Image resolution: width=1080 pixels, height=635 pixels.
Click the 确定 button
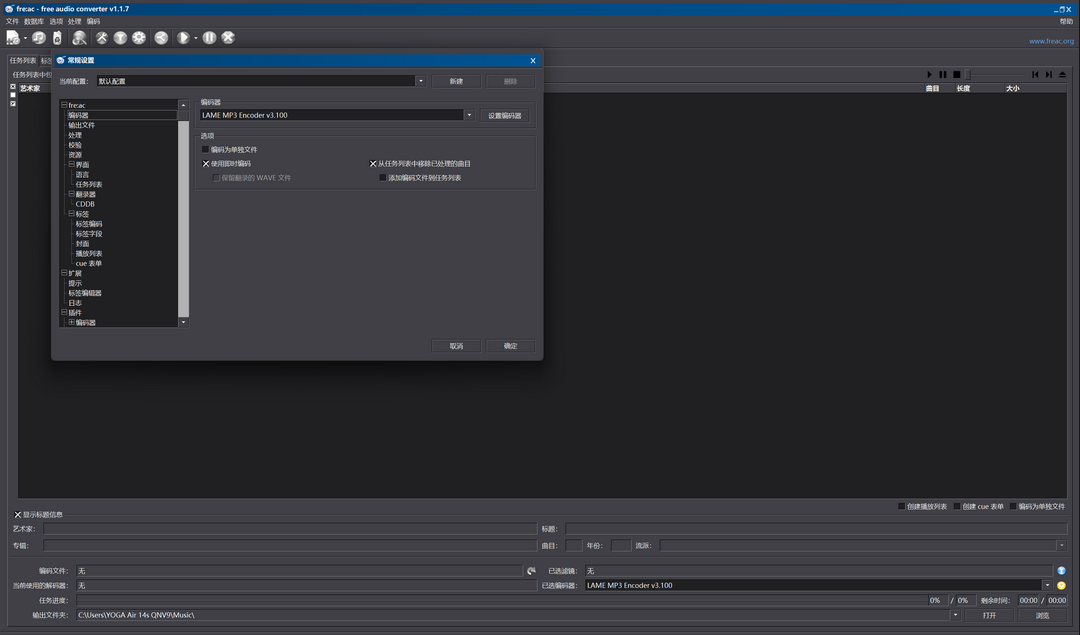[x=510, y=346]
